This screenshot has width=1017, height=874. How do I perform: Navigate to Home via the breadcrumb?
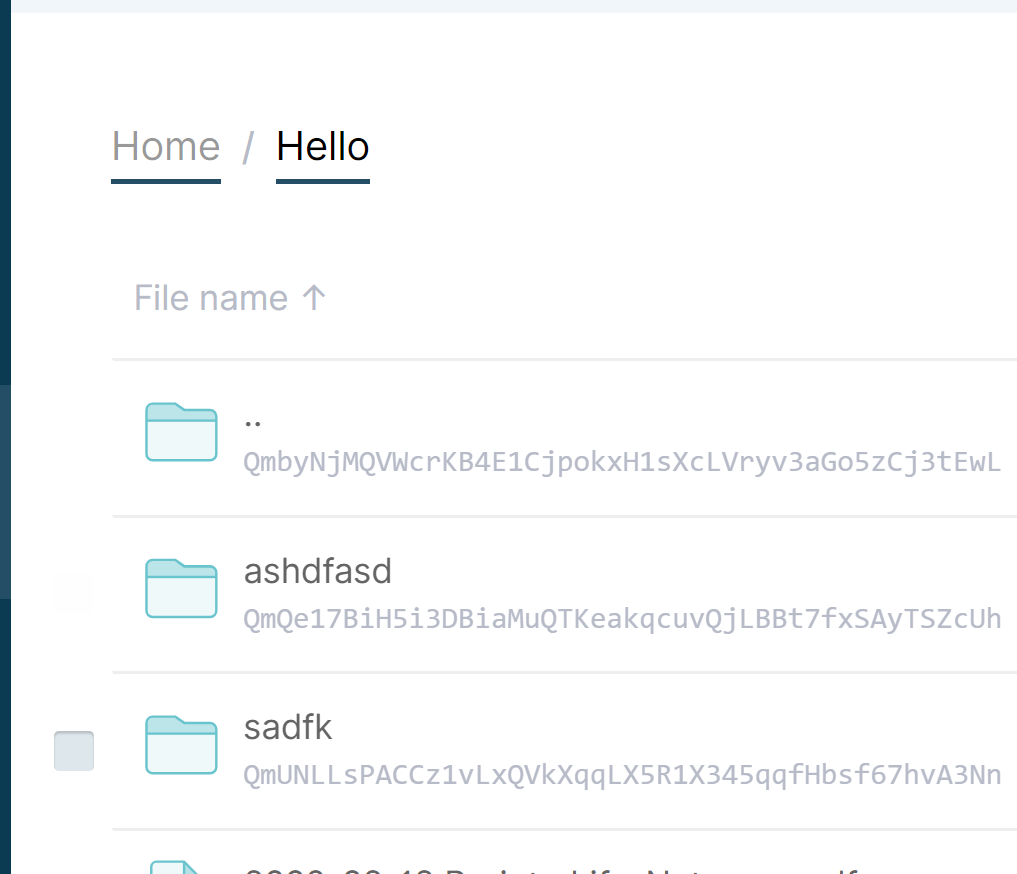[166, 146]
